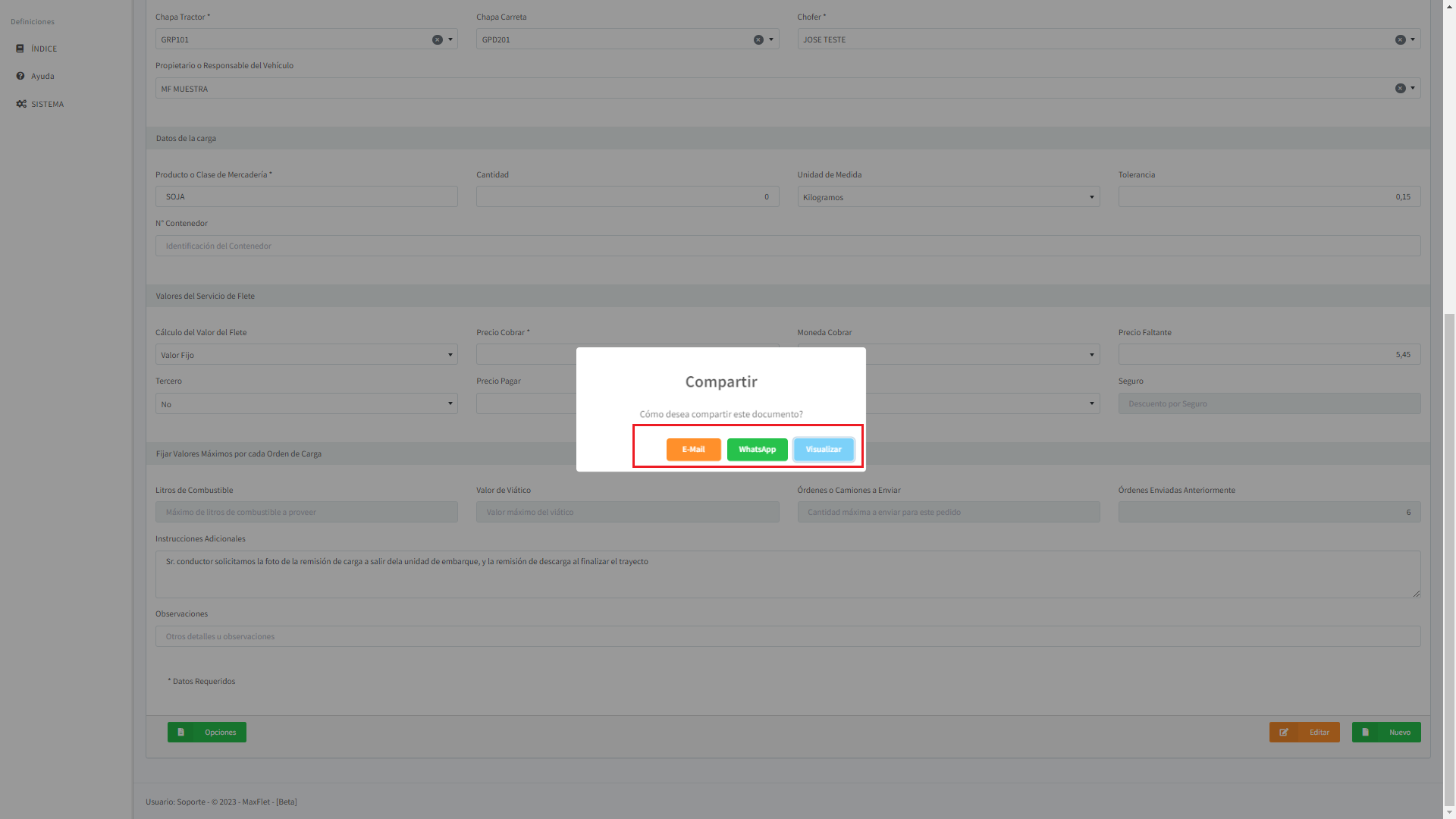Clear the Chapa Tractor GRP101 selection

[438, 39]
